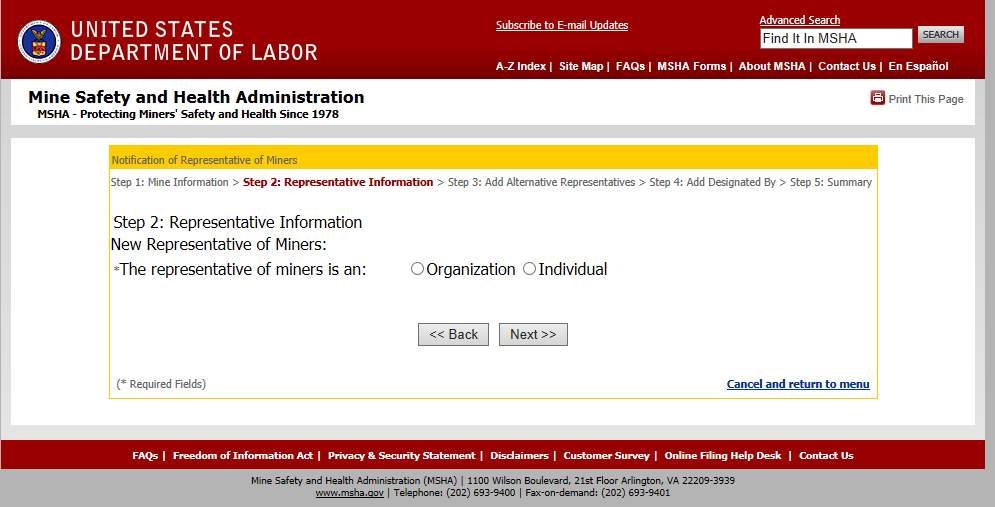Open the header FAQs menu item
This screenshot has height=507, width=995.
click(x=630, y=66)
